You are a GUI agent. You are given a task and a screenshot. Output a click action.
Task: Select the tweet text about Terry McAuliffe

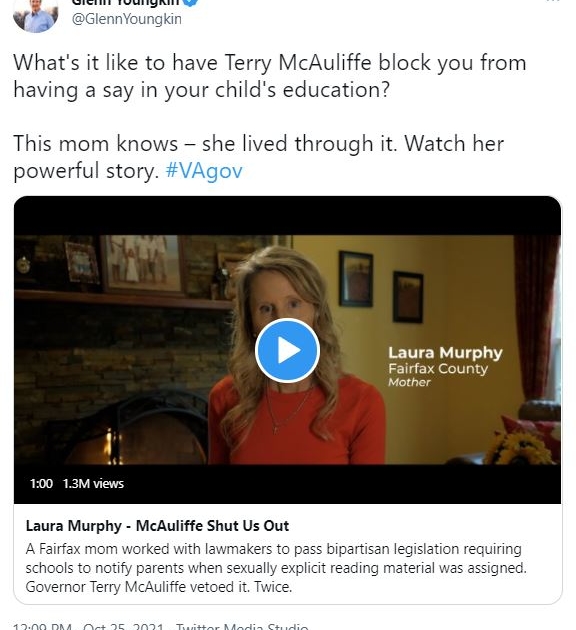point(270,76)
